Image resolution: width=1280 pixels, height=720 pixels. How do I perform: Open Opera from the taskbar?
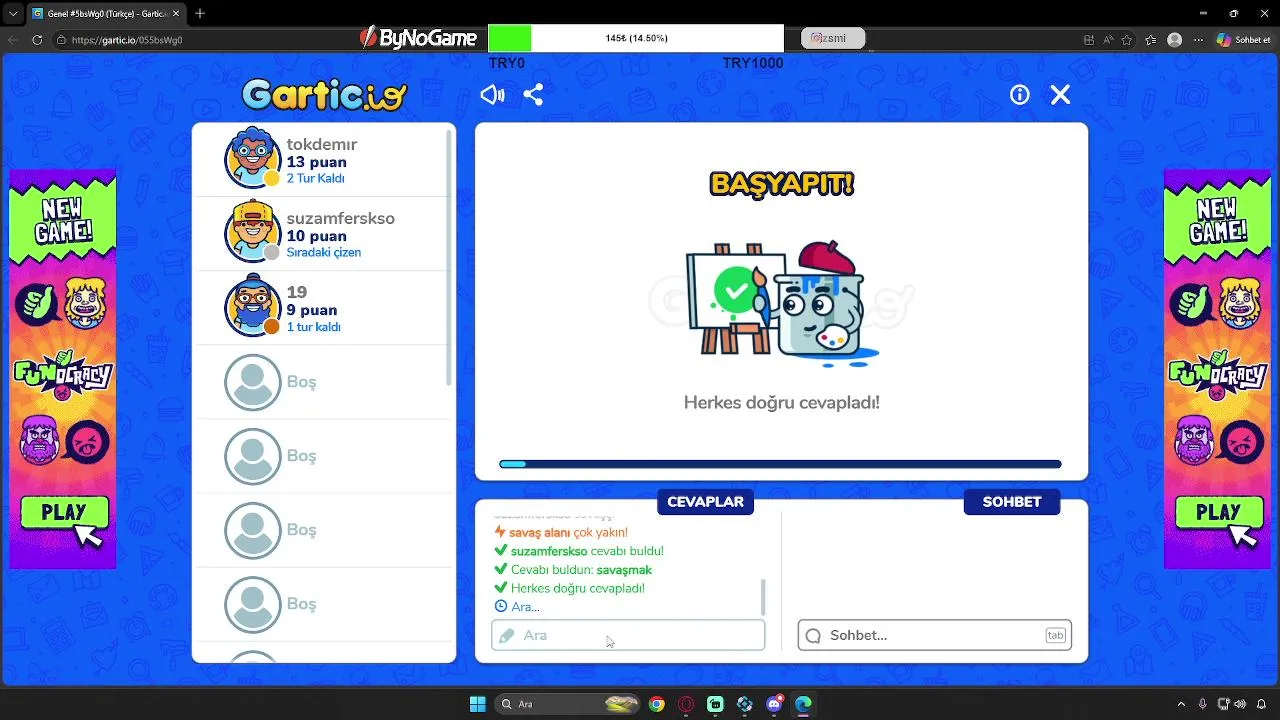point(686,704)
